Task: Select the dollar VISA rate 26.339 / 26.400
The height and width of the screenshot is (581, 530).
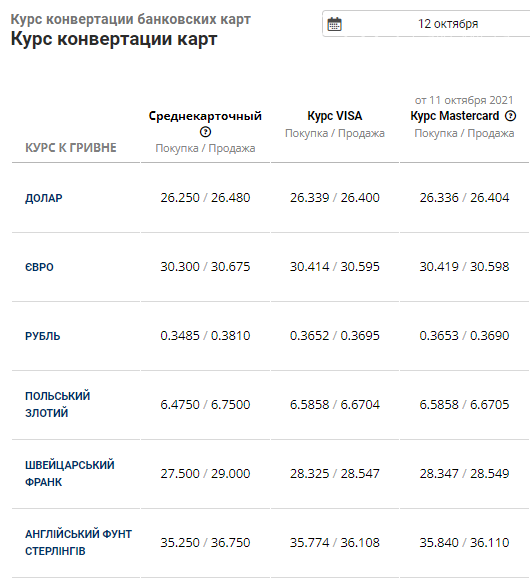Action: click(335, 197)
